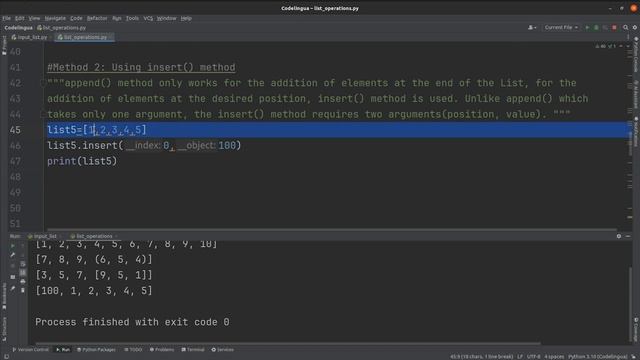Open Run panel settings gear
Screen dimensions: 640x360
619,236
